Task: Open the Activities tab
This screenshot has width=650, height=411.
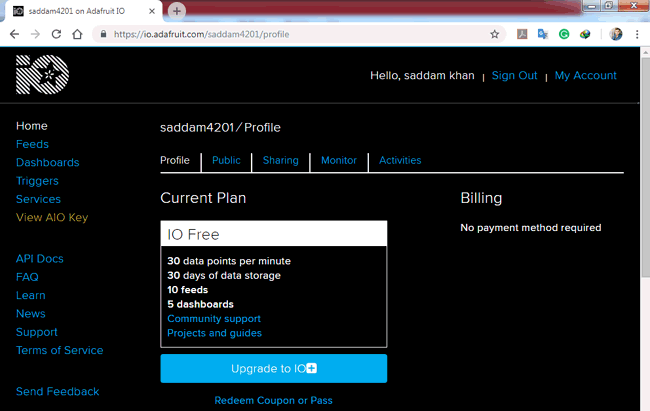Action: point(400,160)
